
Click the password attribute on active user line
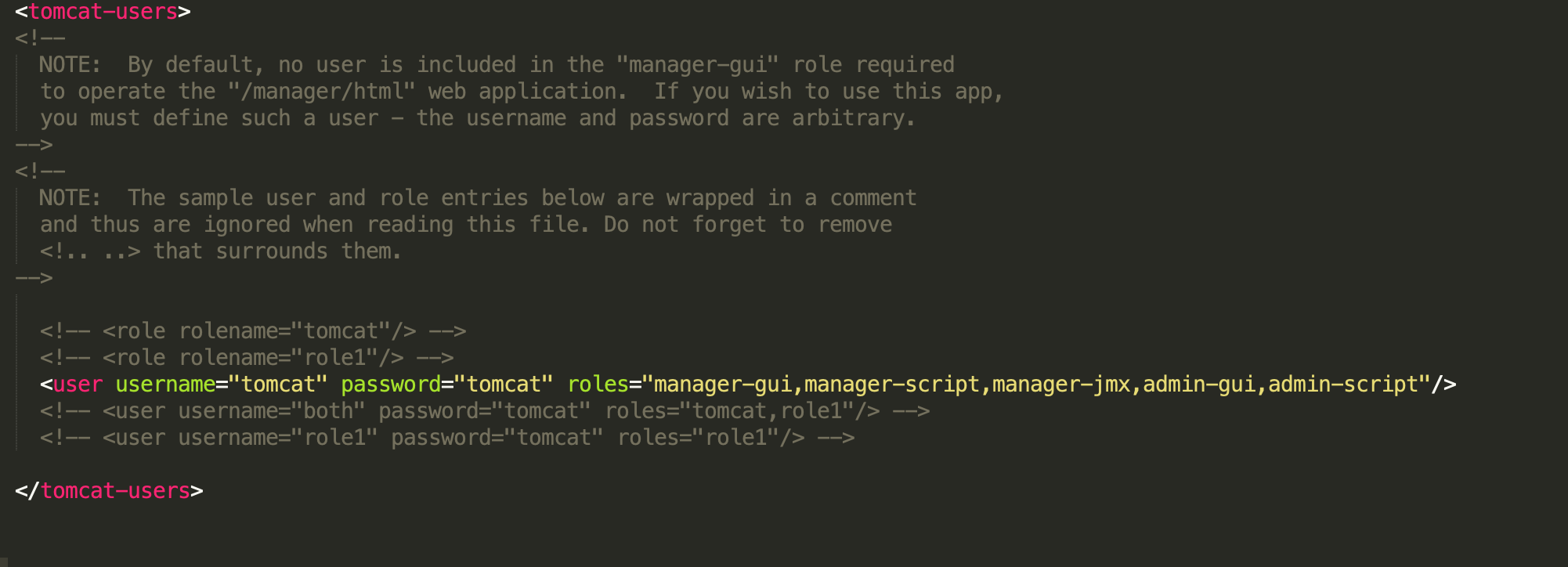391,385
